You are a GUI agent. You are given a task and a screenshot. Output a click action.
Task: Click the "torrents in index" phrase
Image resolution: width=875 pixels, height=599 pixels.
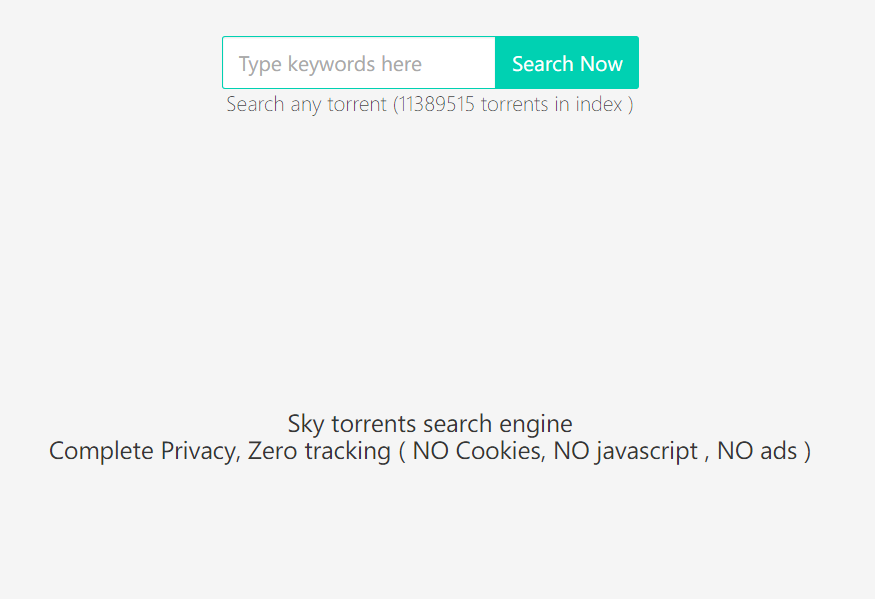tap(552, 104)
